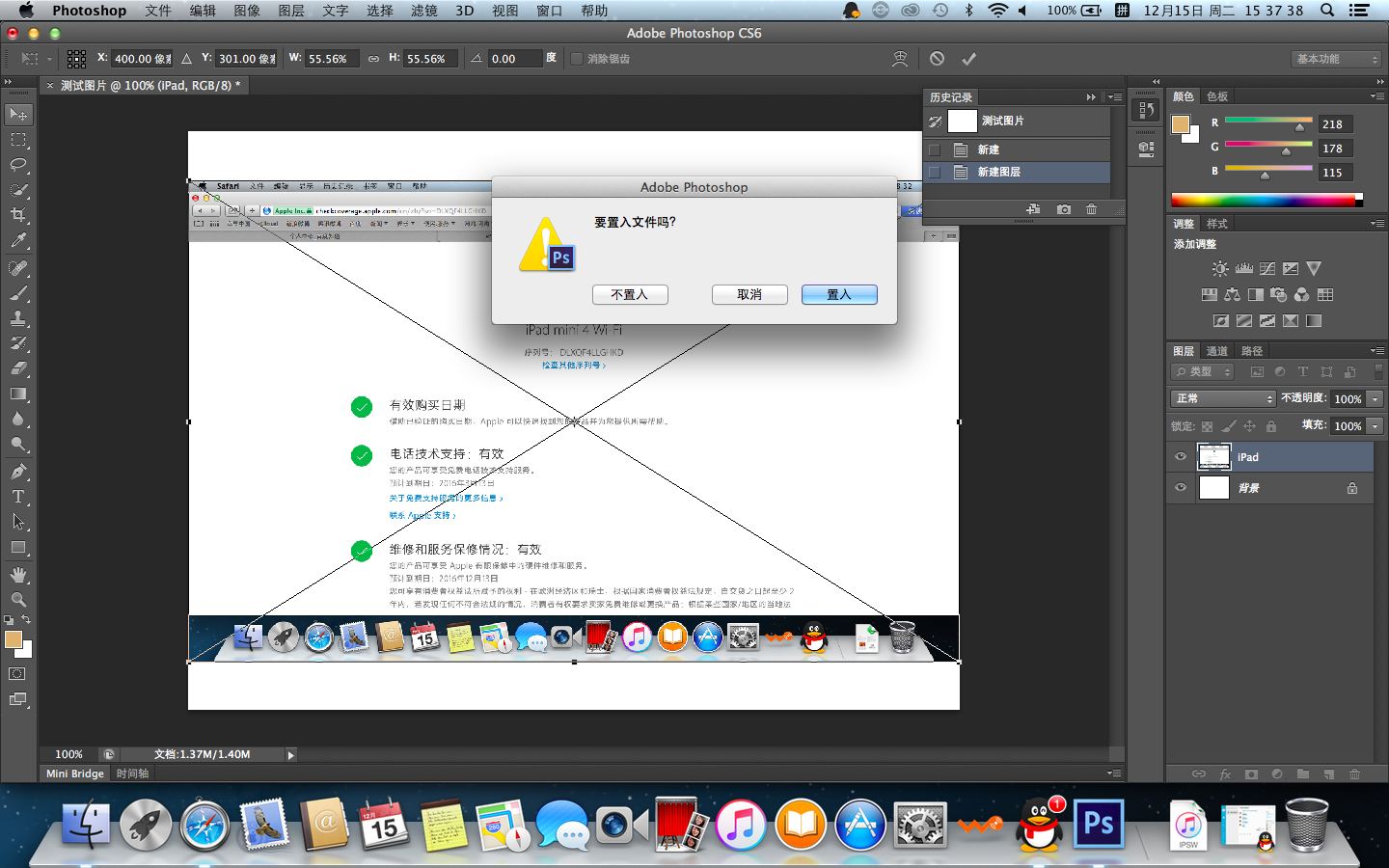
Task: Choose the Lasso tool
Action: click(x=18, y=165)
